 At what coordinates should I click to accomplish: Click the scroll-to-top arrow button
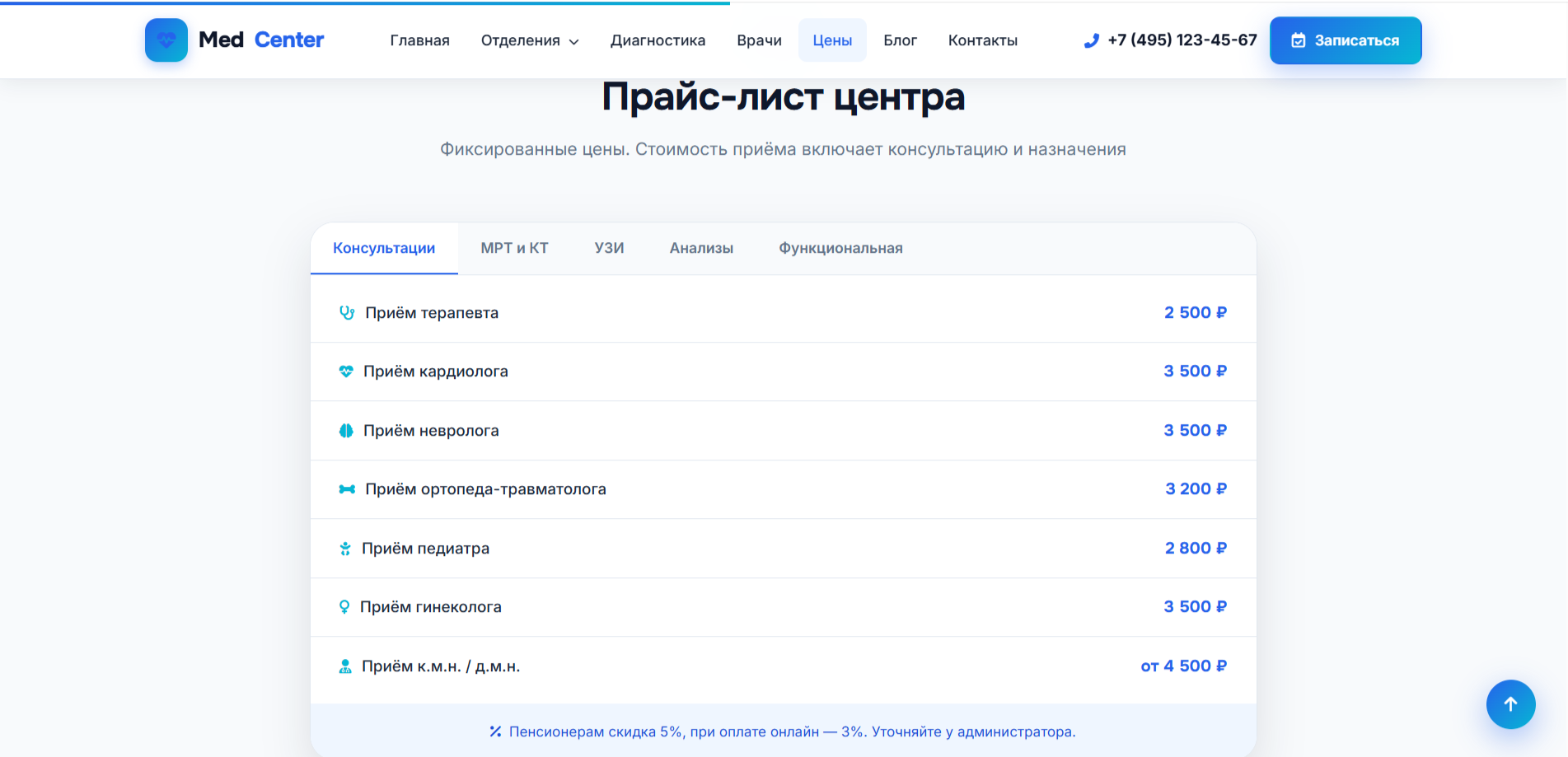1510,704
